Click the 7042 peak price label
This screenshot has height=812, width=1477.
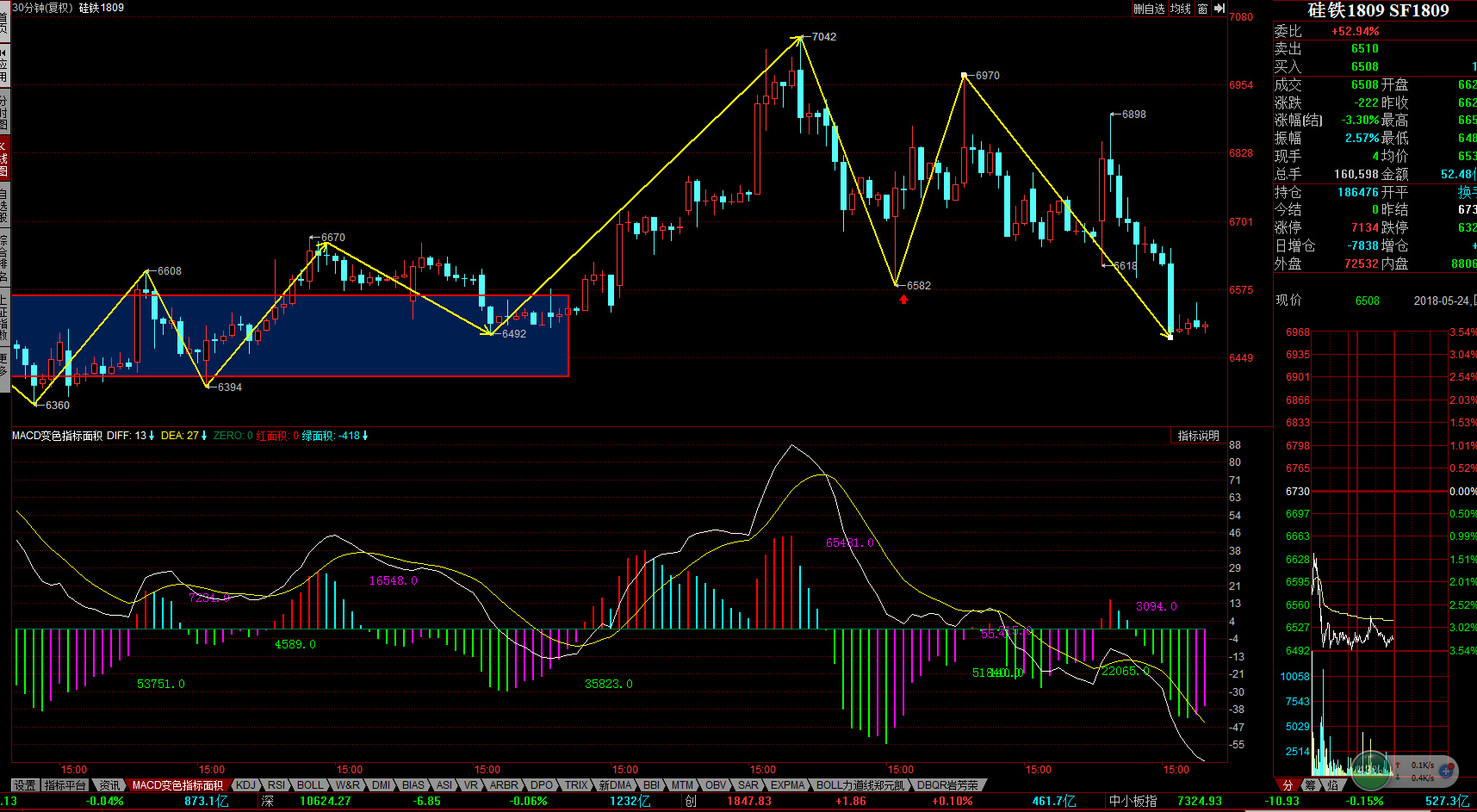pos(824,37)
